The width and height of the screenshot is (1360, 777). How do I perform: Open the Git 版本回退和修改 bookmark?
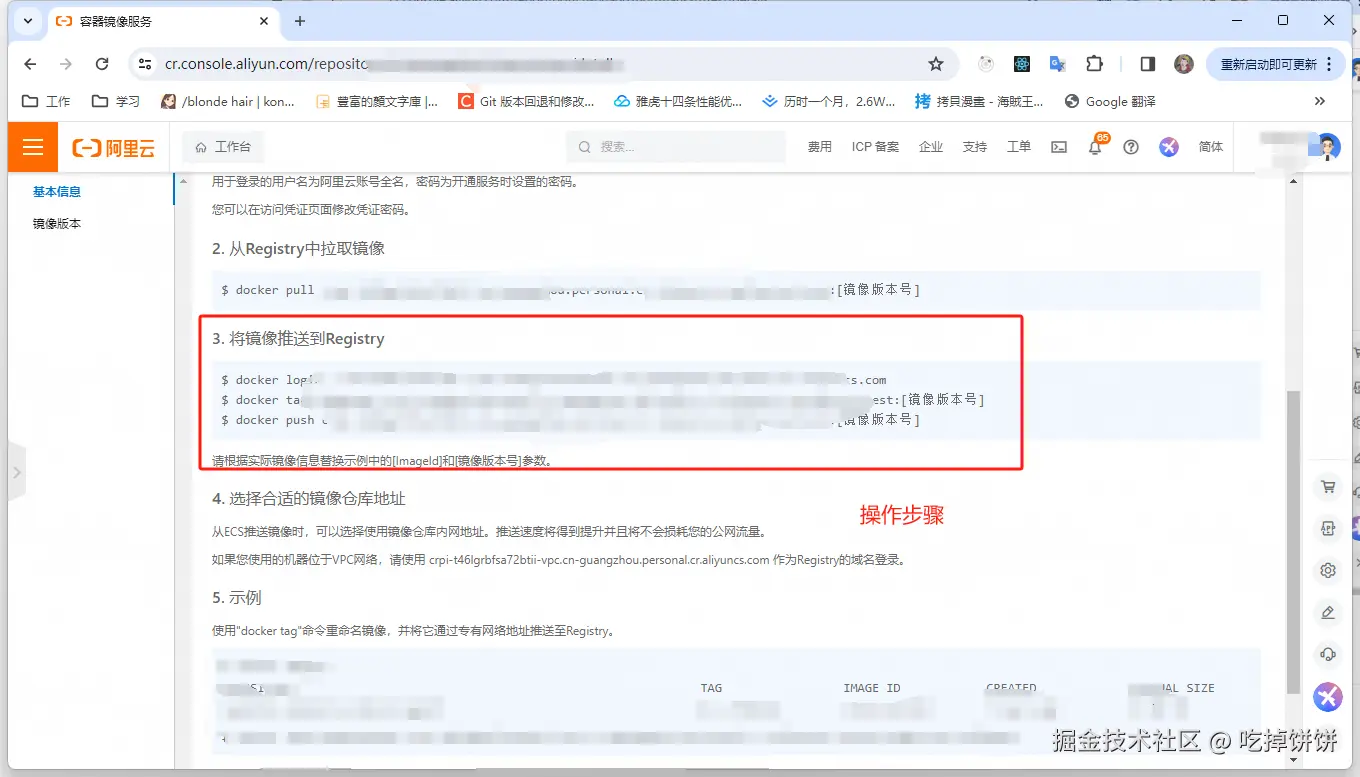click(x=527, y=101)
